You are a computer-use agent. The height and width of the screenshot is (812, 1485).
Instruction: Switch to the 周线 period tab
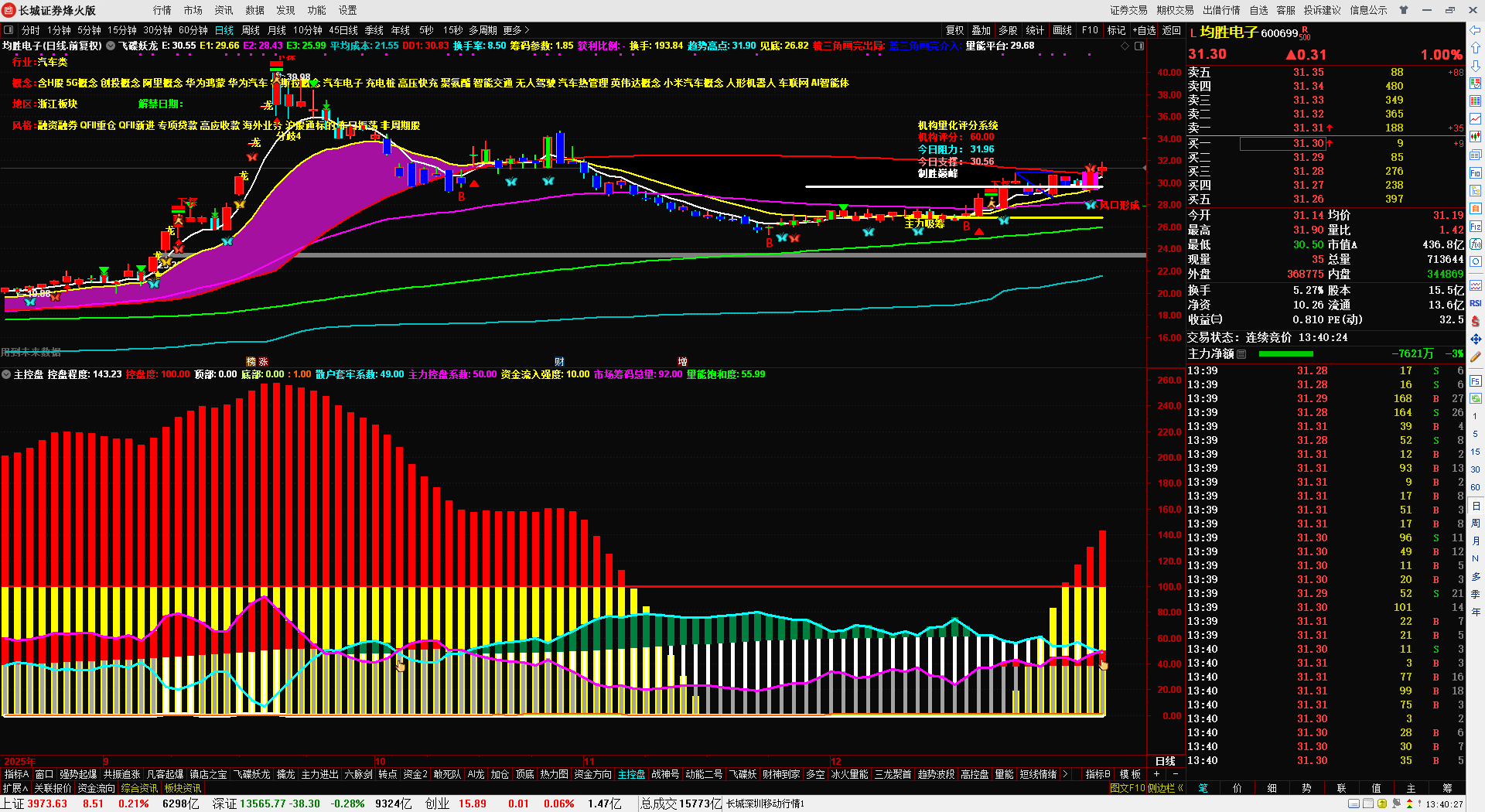[x=251, y=30]
